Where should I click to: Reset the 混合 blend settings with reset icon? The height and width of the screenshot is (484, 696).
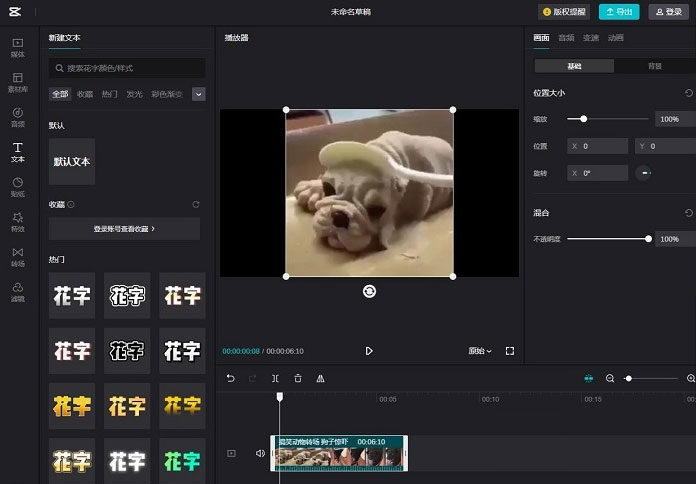point(688,213)
